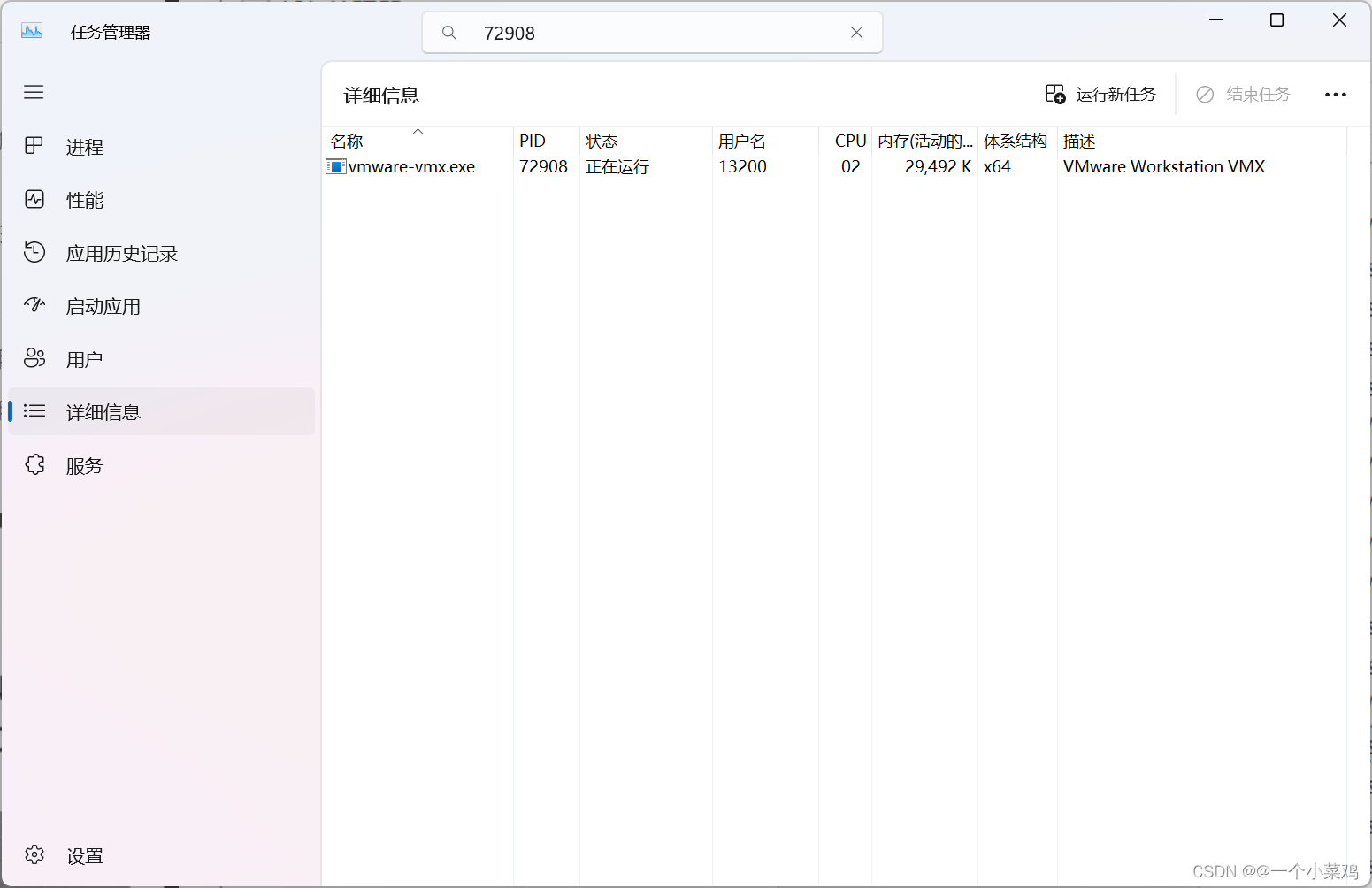Close the Task Manager window
The height and width of the screenshot is (888, 1372).
[1339, 20]
